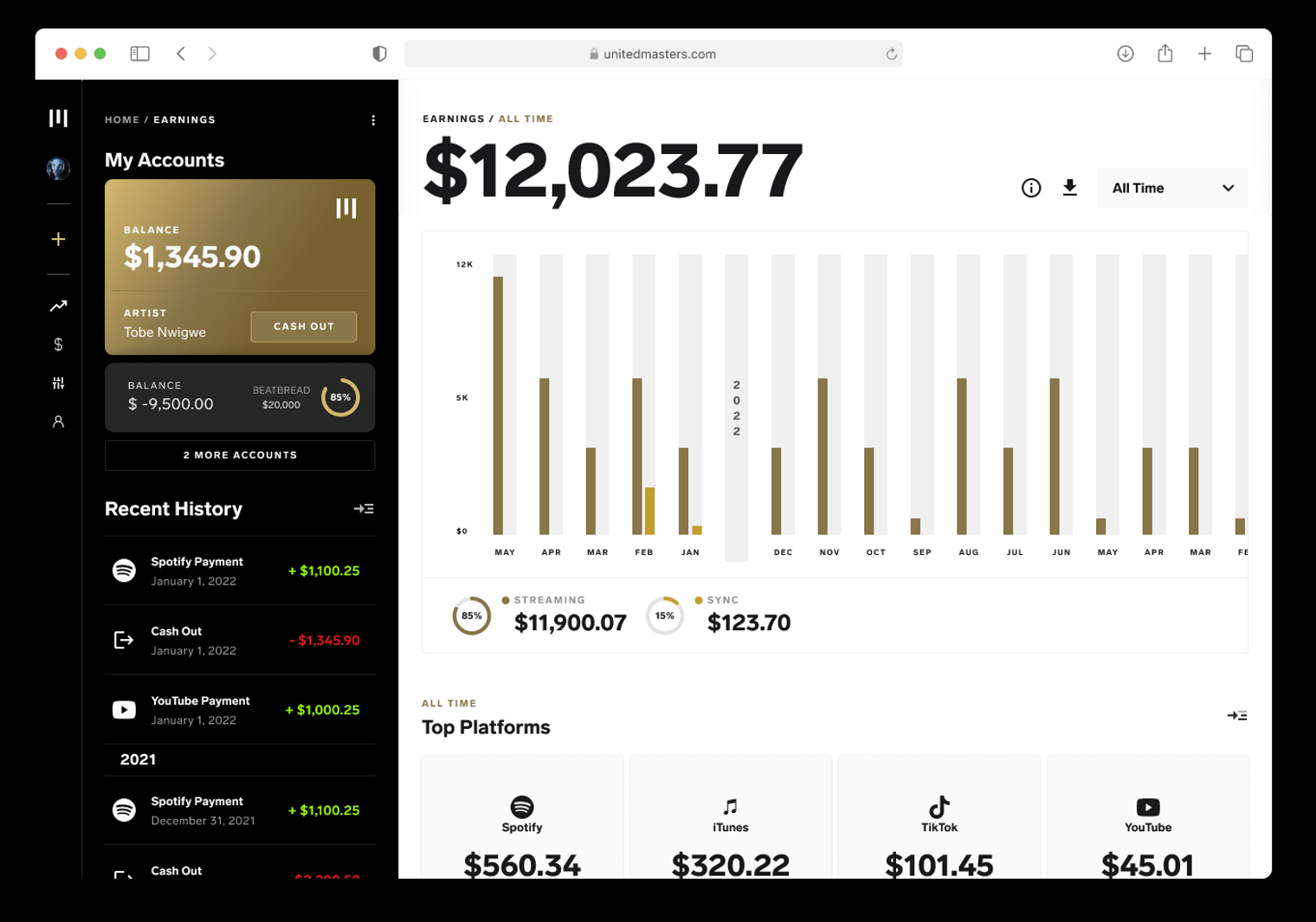Click the YouTube icon in YouTube Payment row
This screenshot has width=1316, height=922.
pos(124,710)
